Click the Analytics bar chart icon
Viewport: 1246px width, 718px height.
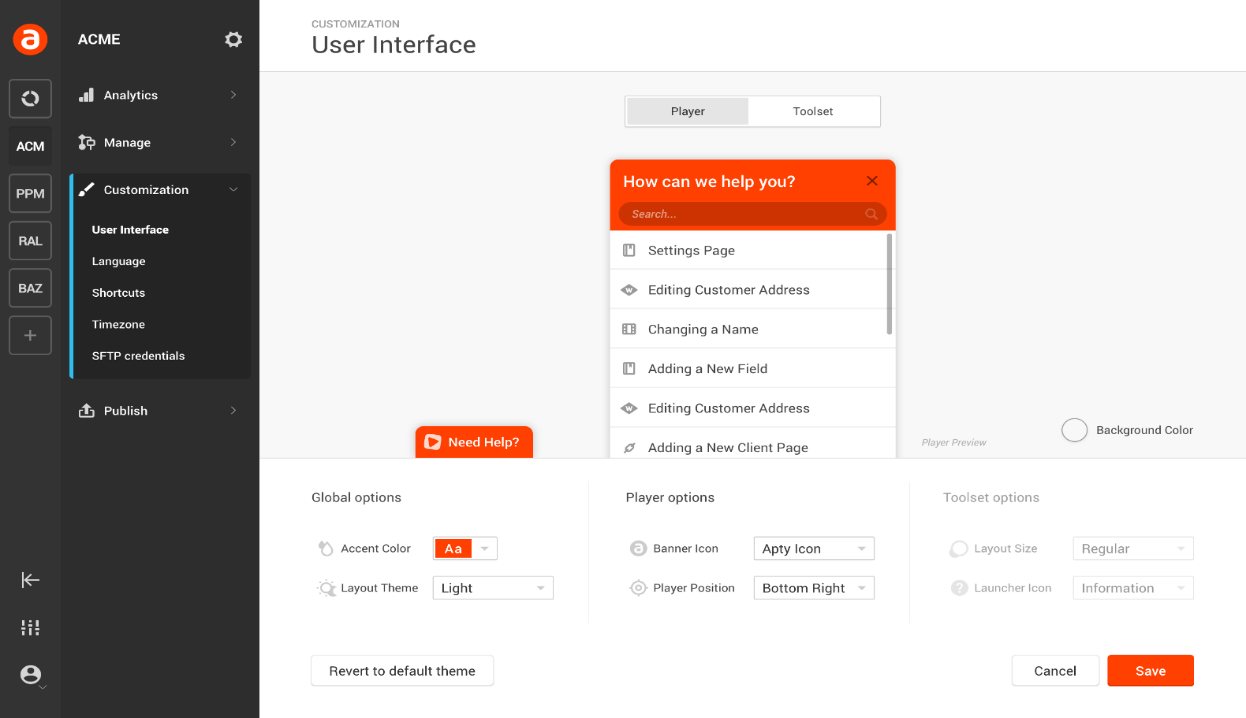point(86,95)
